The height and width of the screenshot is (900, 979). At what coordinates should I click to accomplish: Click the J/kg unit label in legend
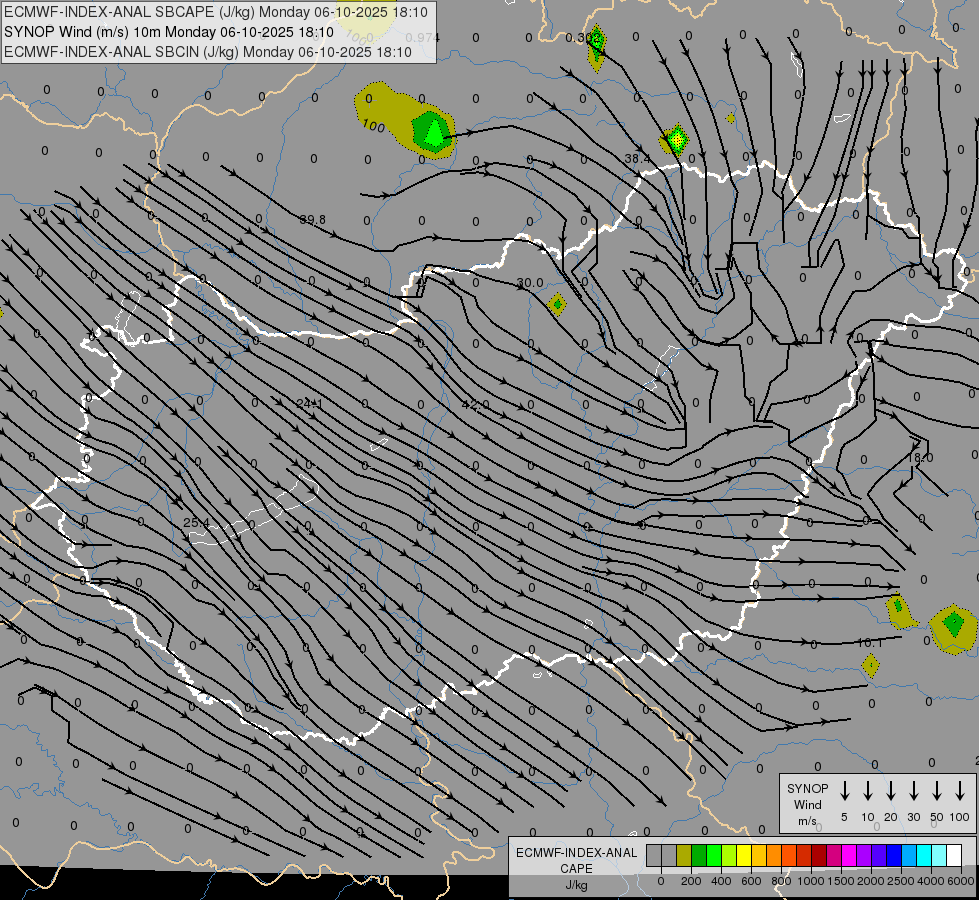click(x=576, y=885)
